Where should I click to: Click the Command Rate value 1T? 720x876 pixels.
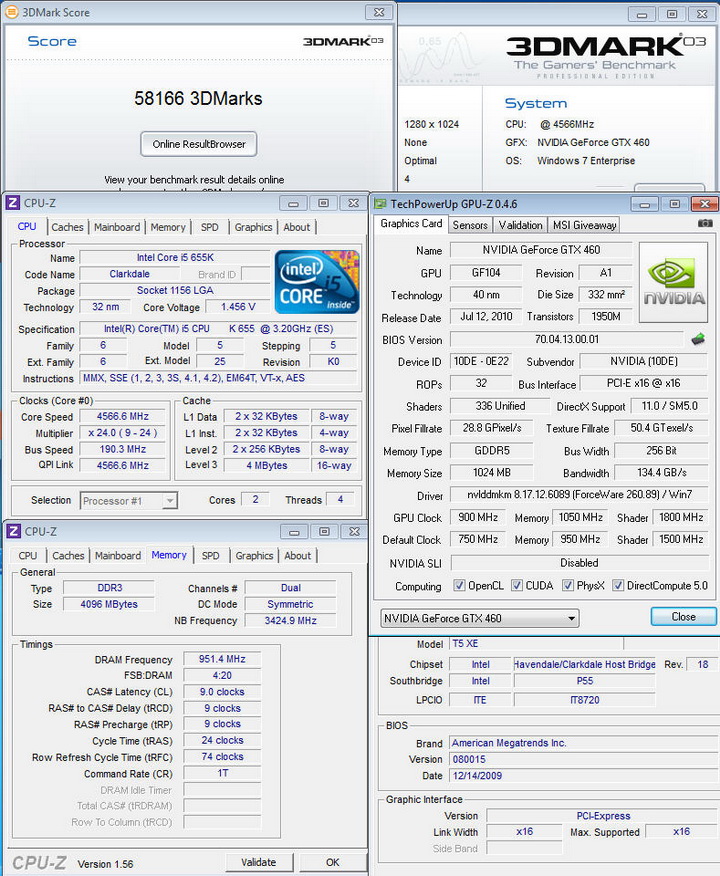coord(222,773)
